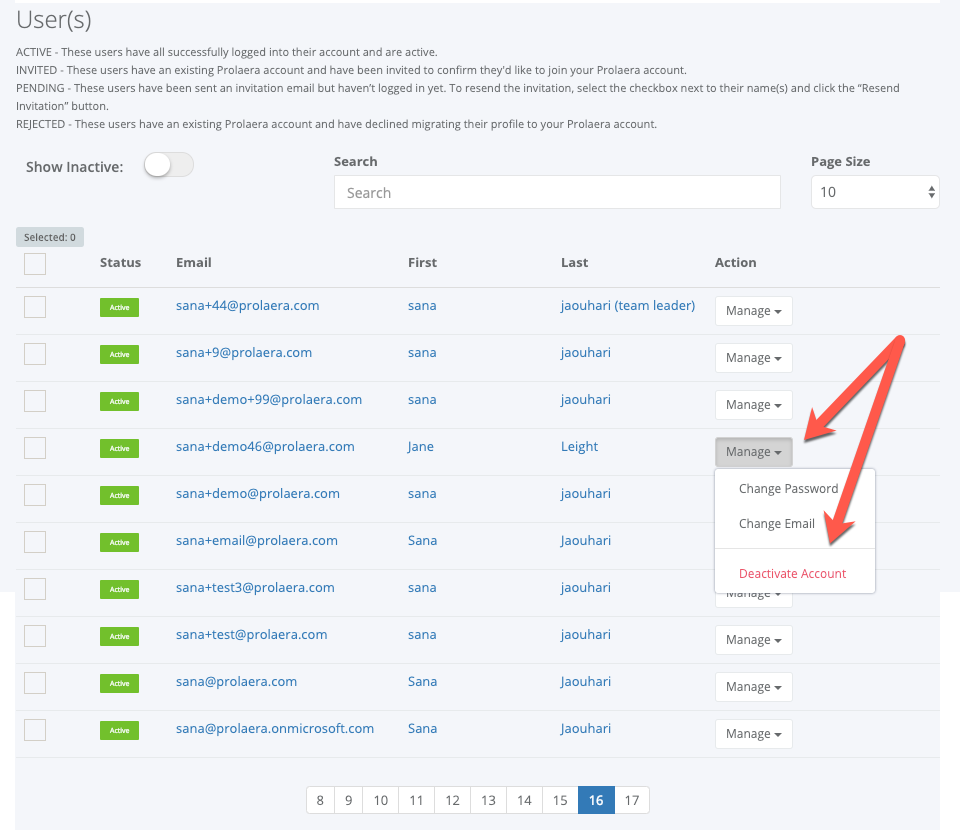Go to page 13
Image resolution: width=960 pixels, height=830 pixels.
click(488, 800)
